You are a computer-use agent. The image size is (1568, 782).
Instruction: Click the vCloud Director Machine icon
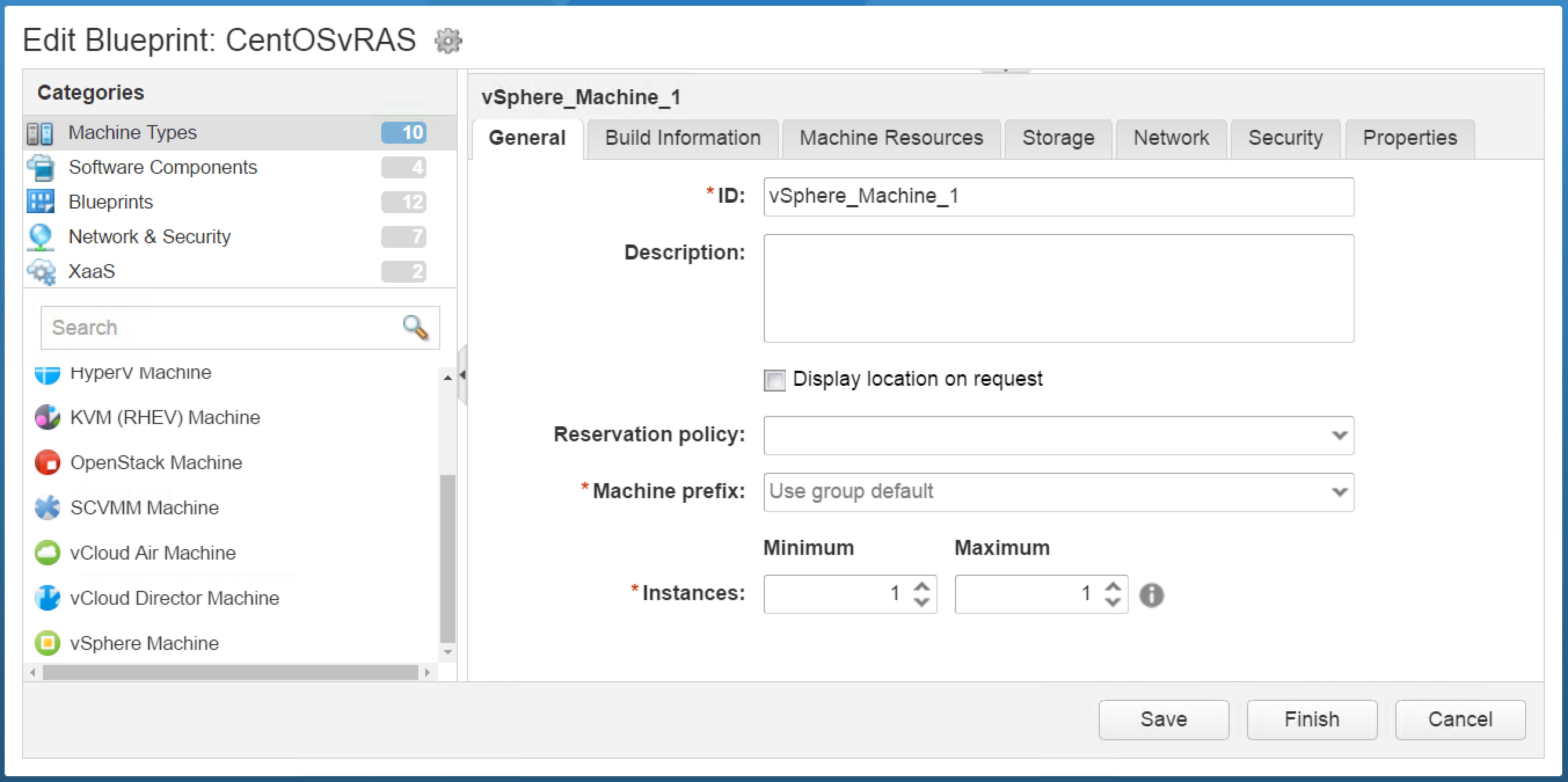click(48, 598)
